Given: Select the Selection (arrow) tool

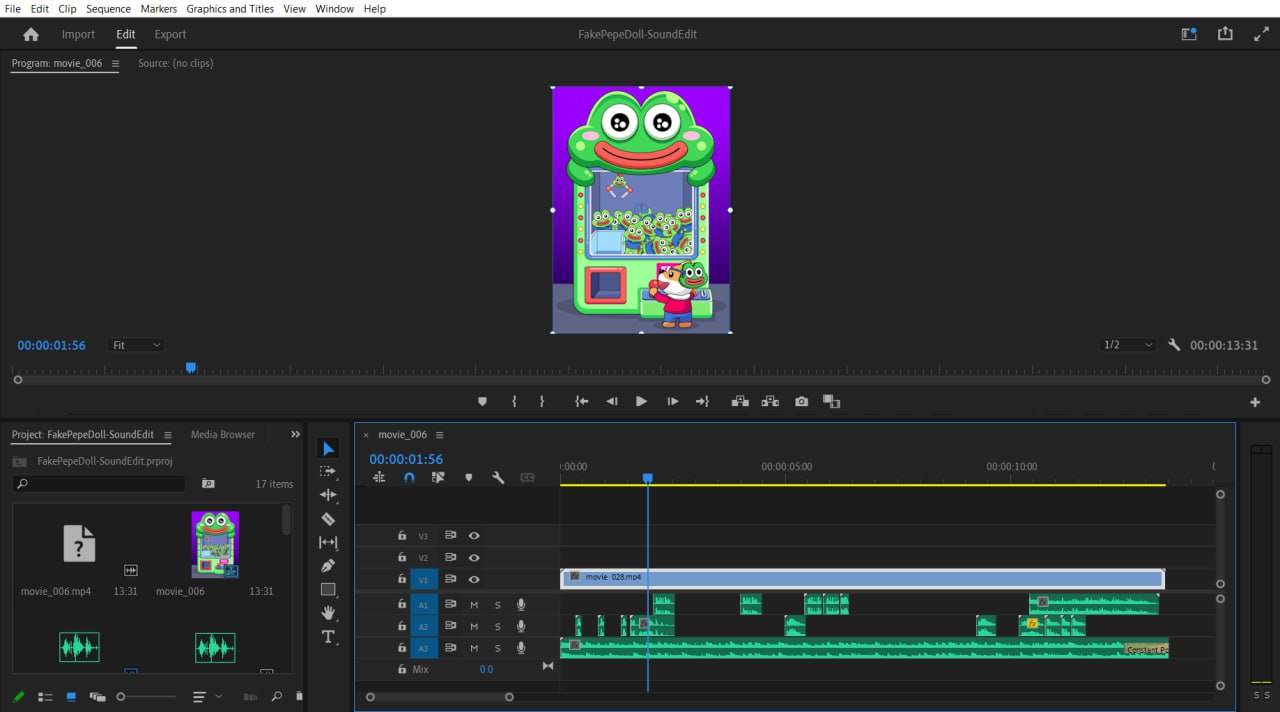Looking at the screenshot, I should coord(328,448).
